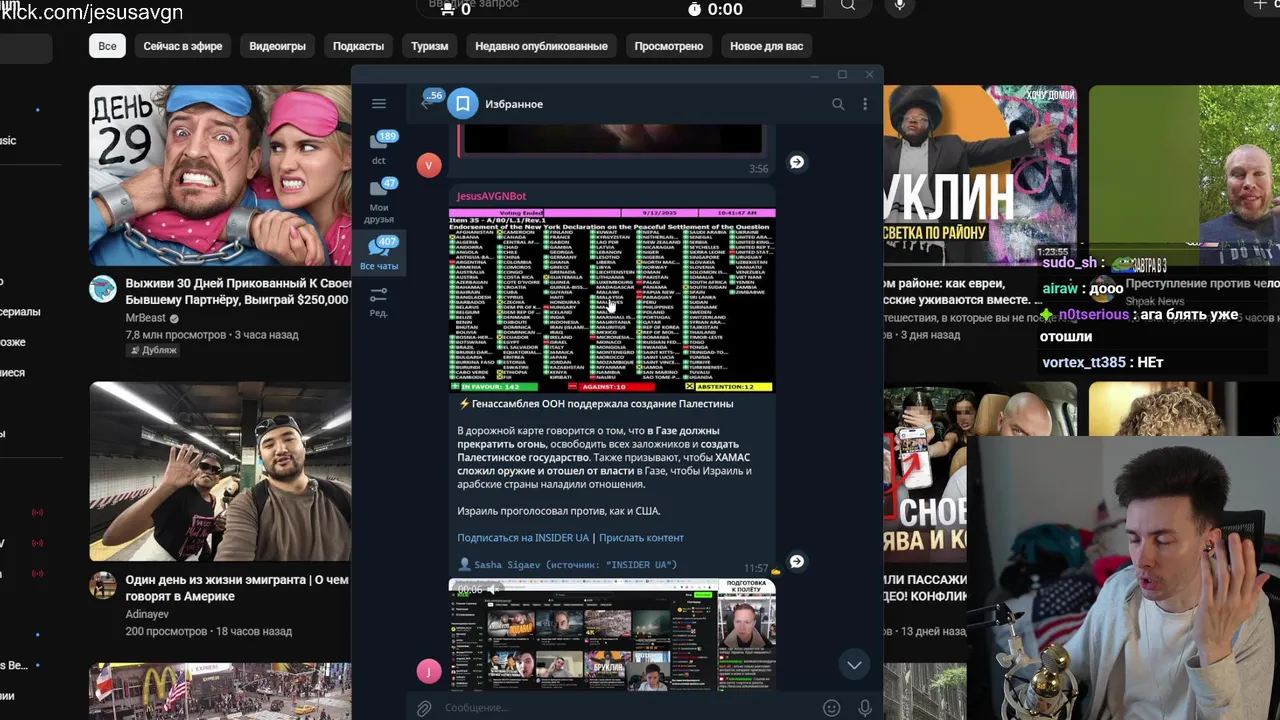
Task: Open the Избранное bookmark avatar
Action: click(463, 104)
